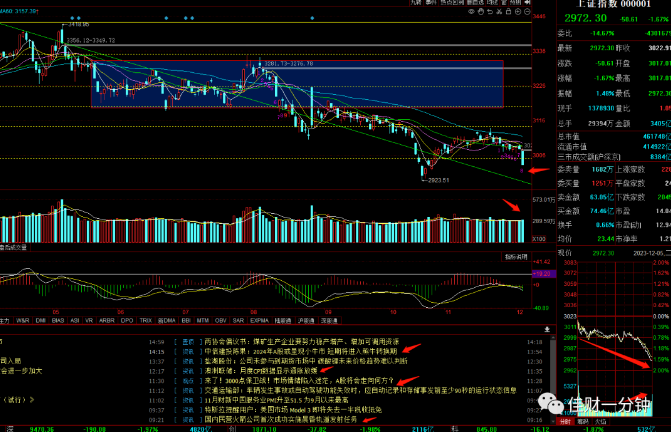Open the VR indicator tab
The image size is (671, 432).
pyautogui.click(x=89, y=320)
